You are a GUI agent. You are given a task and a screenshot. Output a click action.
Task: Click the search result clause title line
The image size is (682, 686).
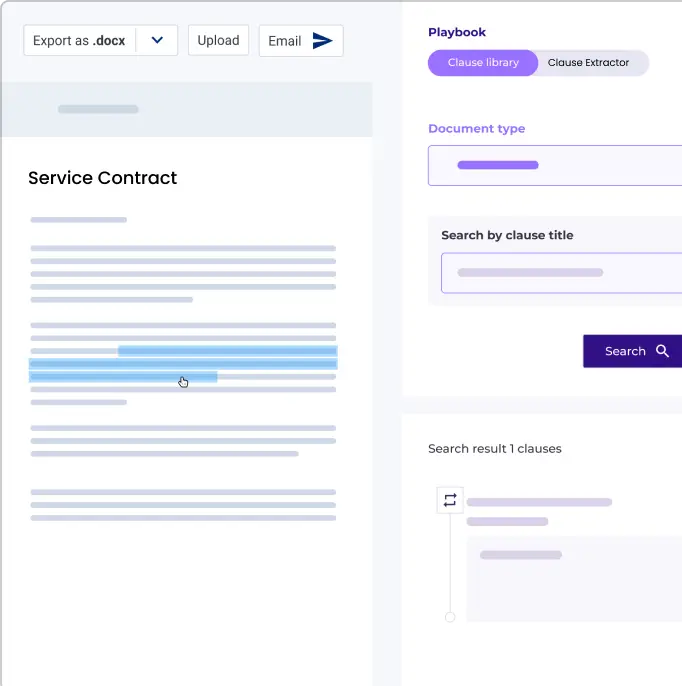coord(539,502)
